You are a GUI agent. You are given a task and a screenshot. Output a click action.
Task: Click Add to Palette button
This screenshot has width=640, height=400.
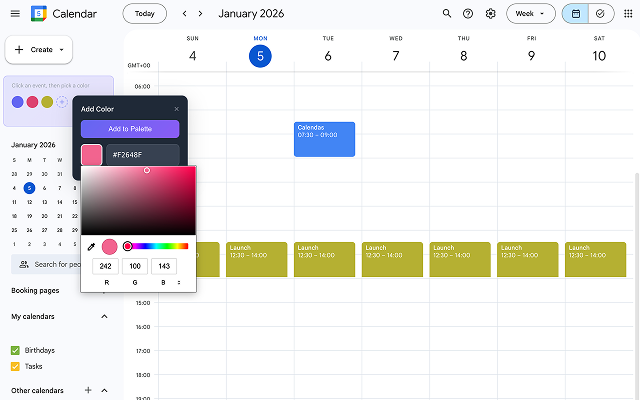tap(130, 129)
